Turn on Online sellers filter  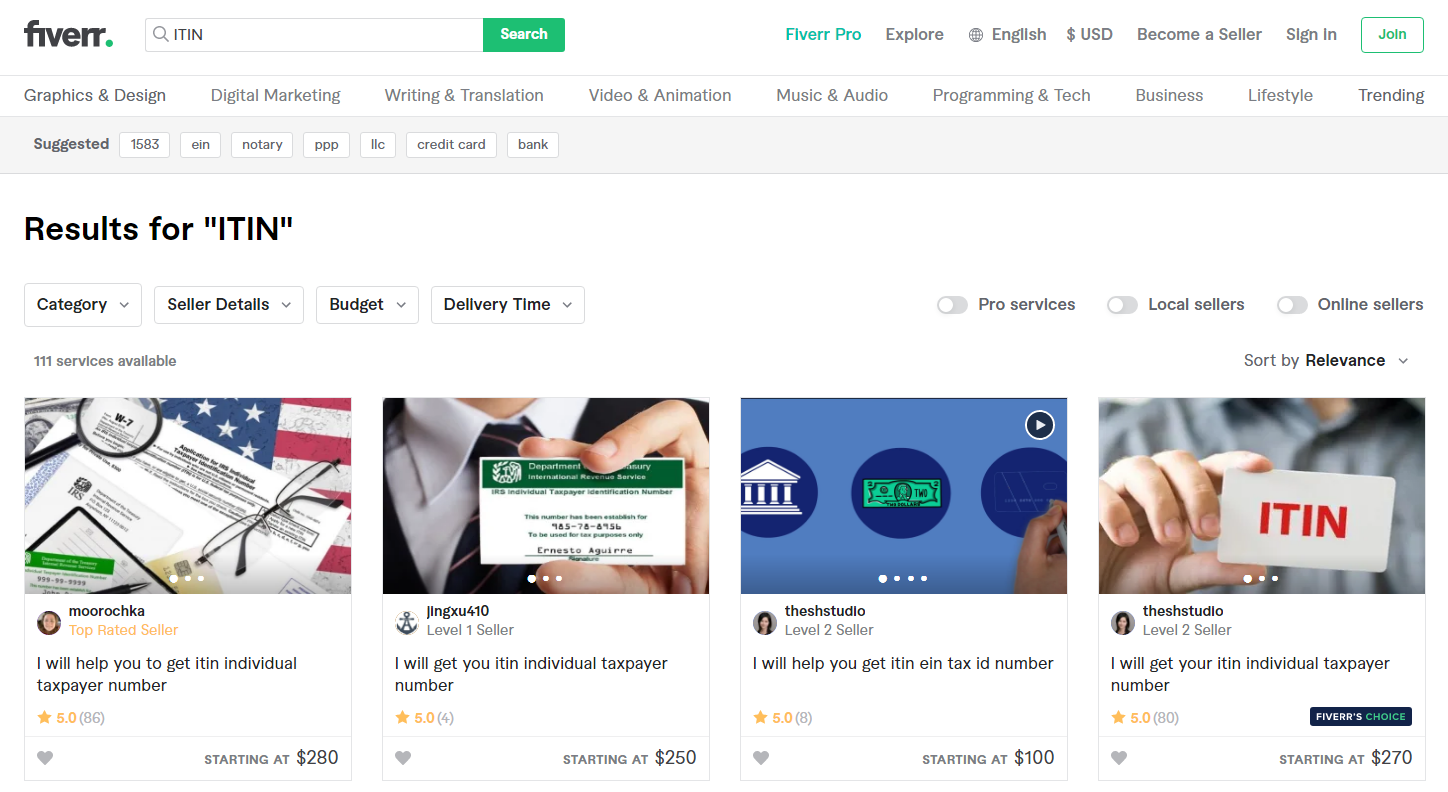pyautogui.click(x=1292, y=305)
